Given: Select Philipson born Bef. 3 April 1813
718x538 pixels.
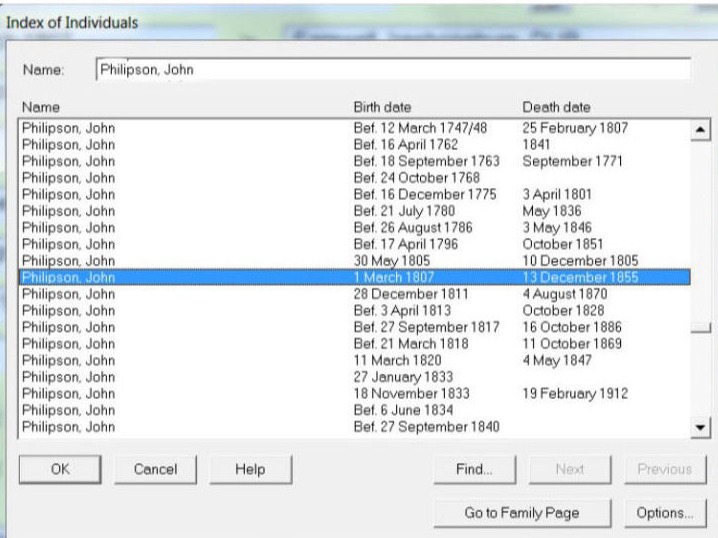Looking at the screenshot, I should [x=354, y=310].
